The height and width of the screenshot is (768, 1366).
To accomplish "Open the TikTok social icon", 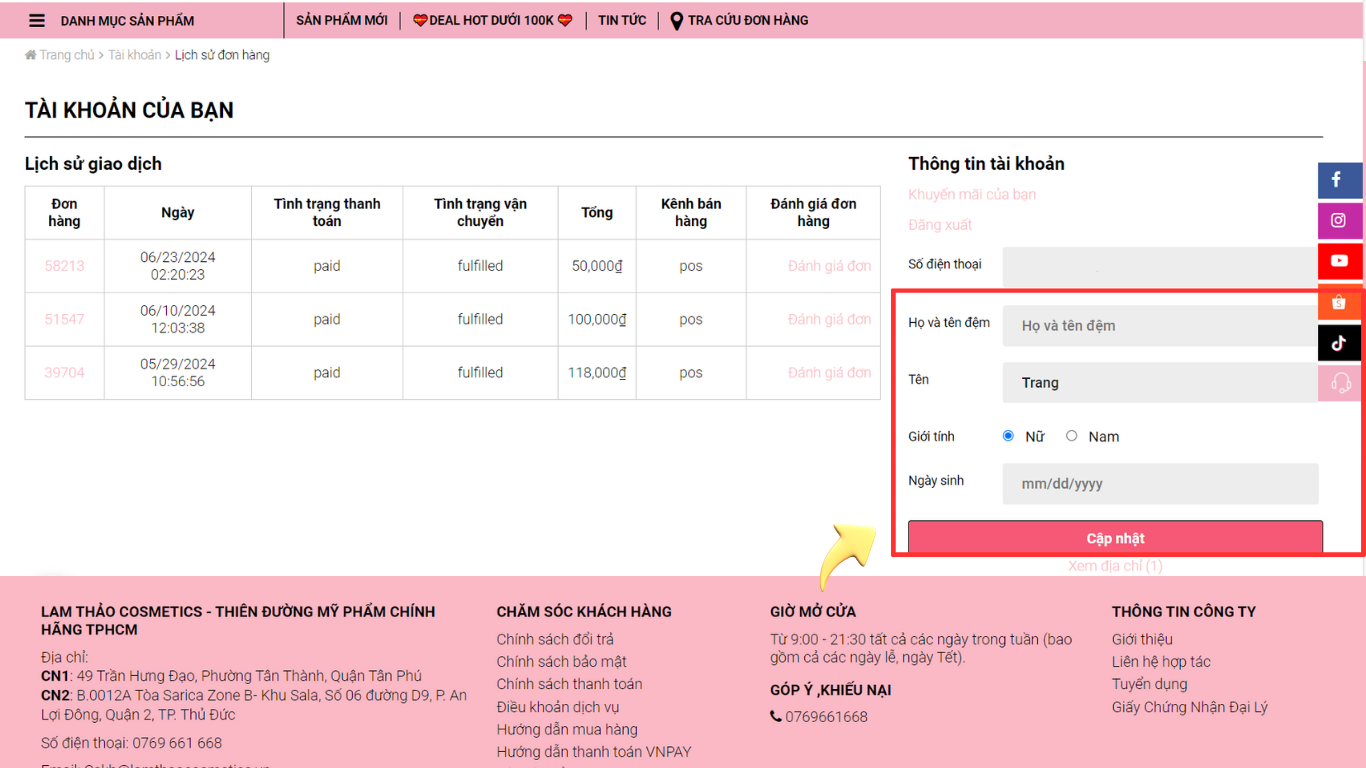I will click(x=1339, y=343).
